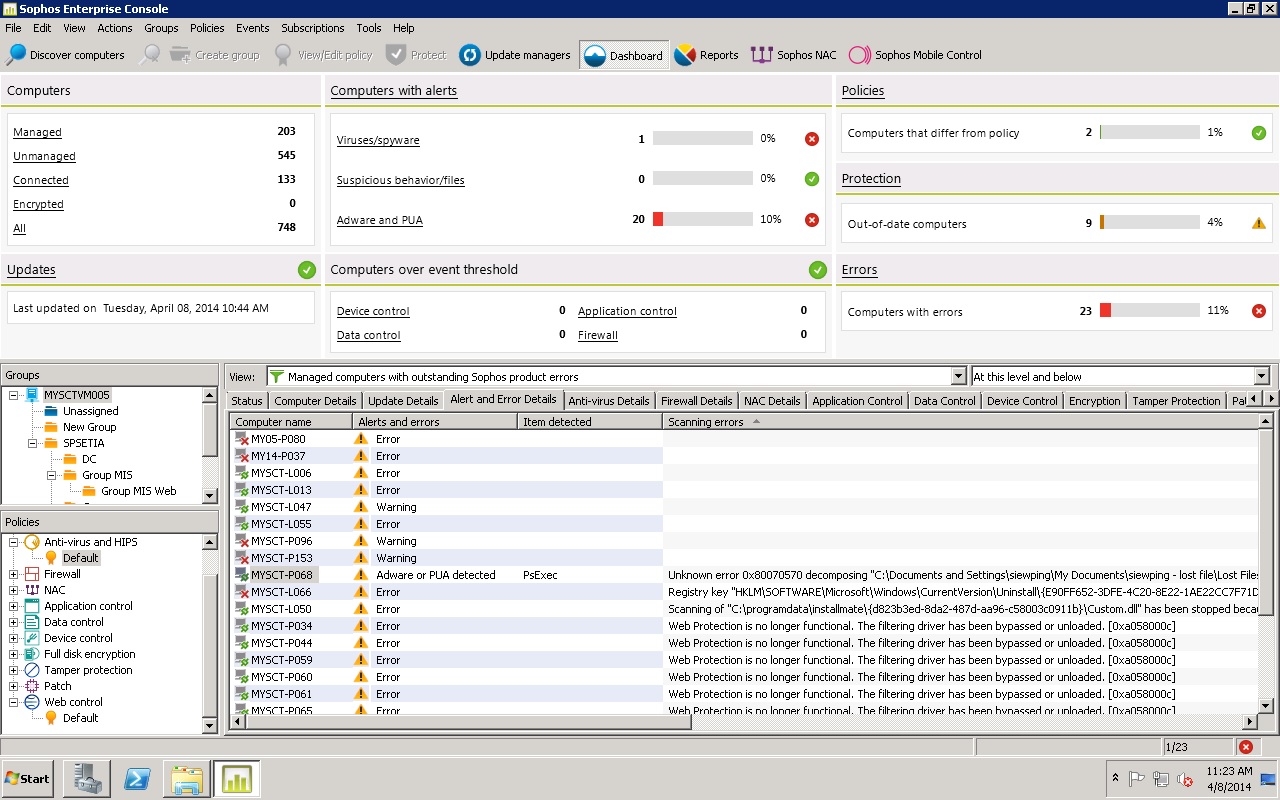The width and height of the screenshot is (1280, 800).
Task: Open the Reports pie chart icon
Action: point(684,55)
